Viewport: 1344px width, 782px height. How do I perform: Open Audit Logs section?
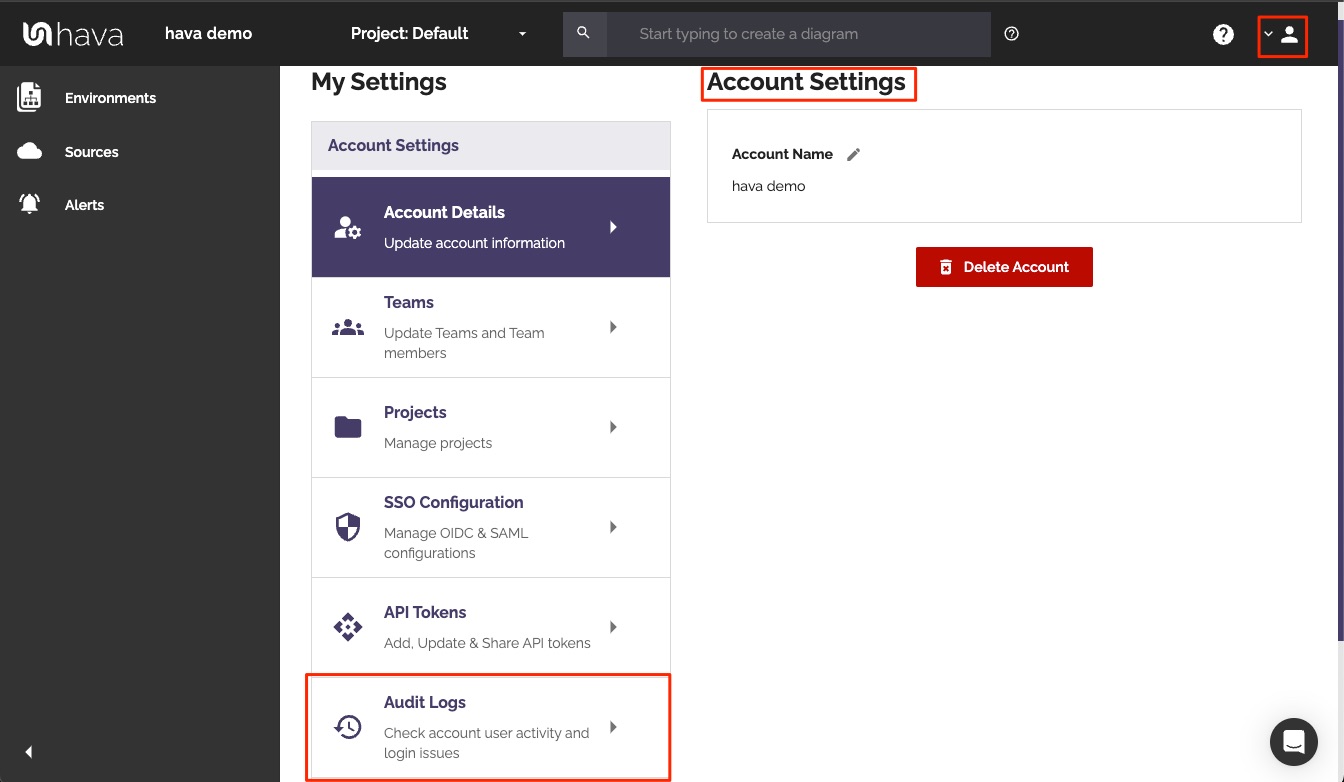[x=490, y=727]
